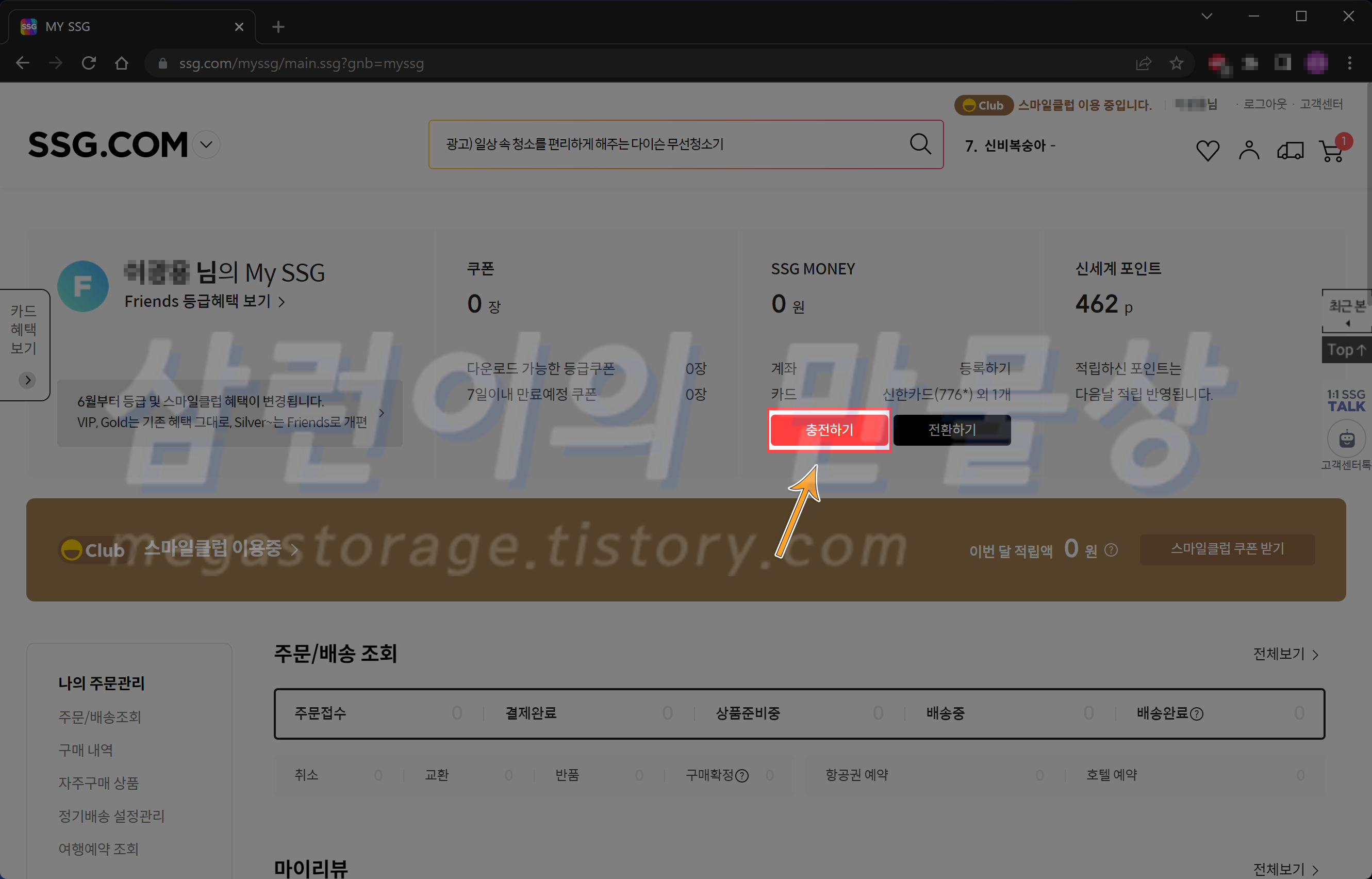Image resolution: width=1372 pixels, height=879 pixels.
Task: Open a new browser tab
Action: [278, 27]
